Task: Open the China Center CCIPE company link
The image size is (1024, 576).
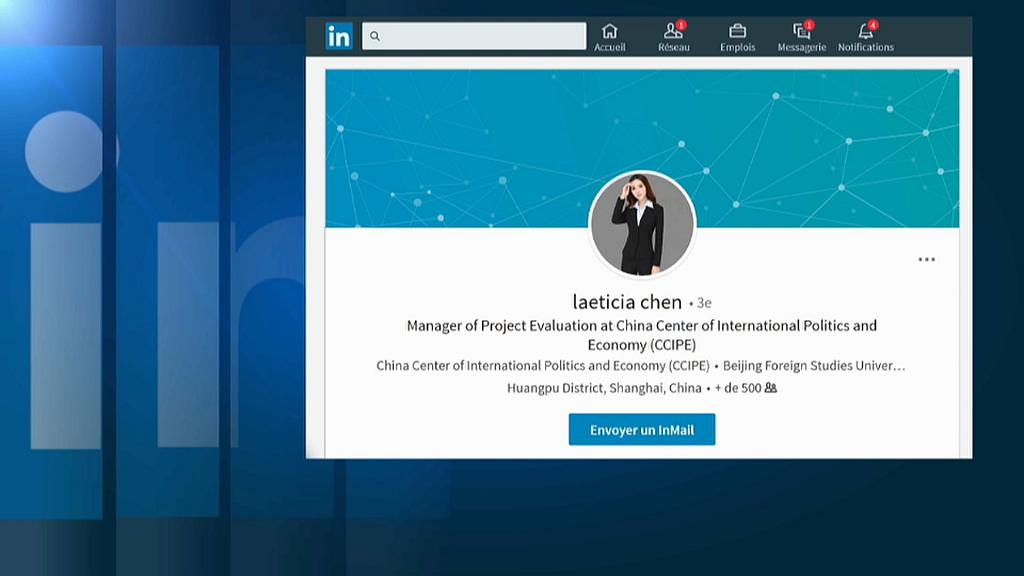Action: 542,366
